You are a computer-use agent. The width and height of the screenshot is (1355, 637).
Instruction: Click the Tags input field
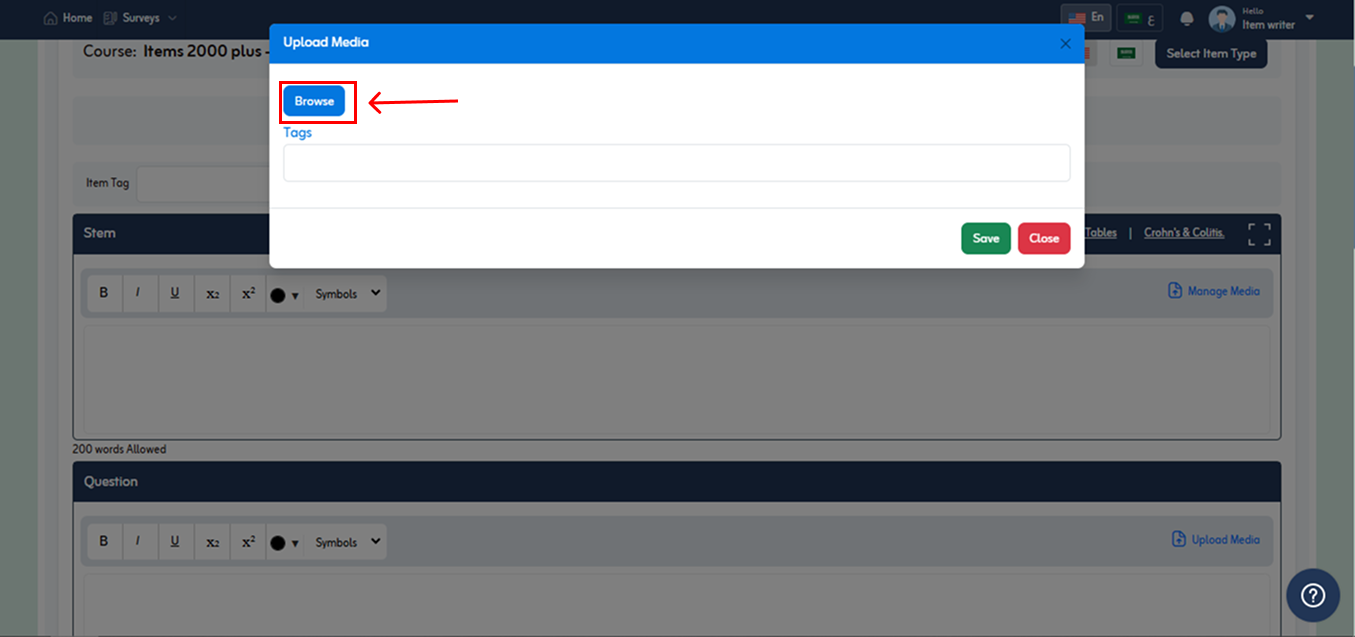676,163
